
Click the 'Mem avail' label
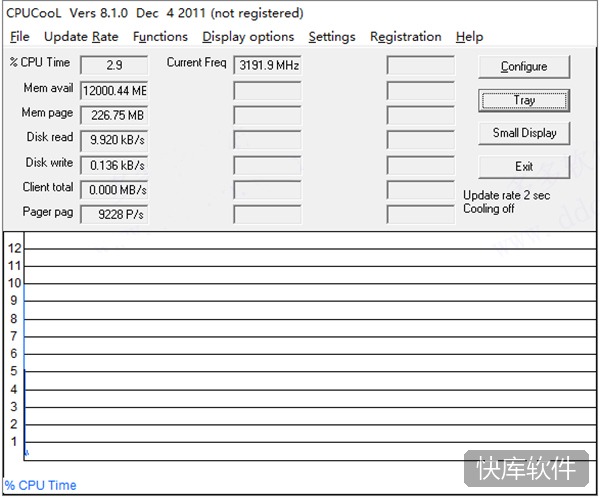tap(48, 88)
